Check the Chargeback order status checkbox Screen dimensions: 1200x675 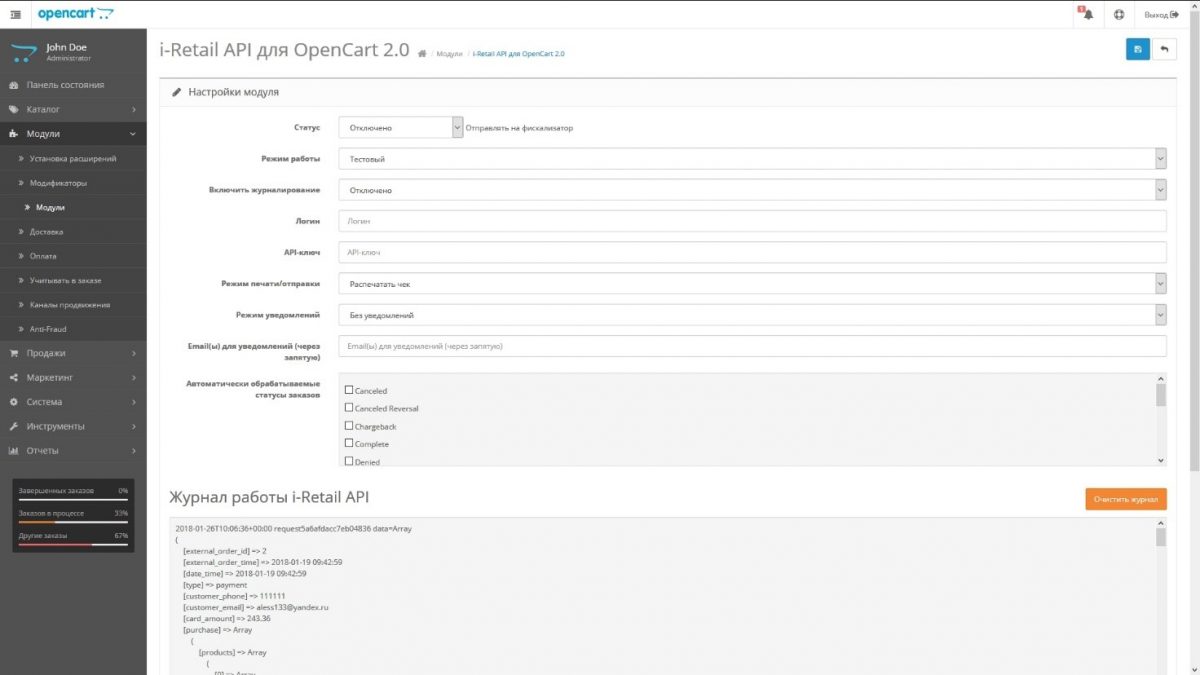348,426
